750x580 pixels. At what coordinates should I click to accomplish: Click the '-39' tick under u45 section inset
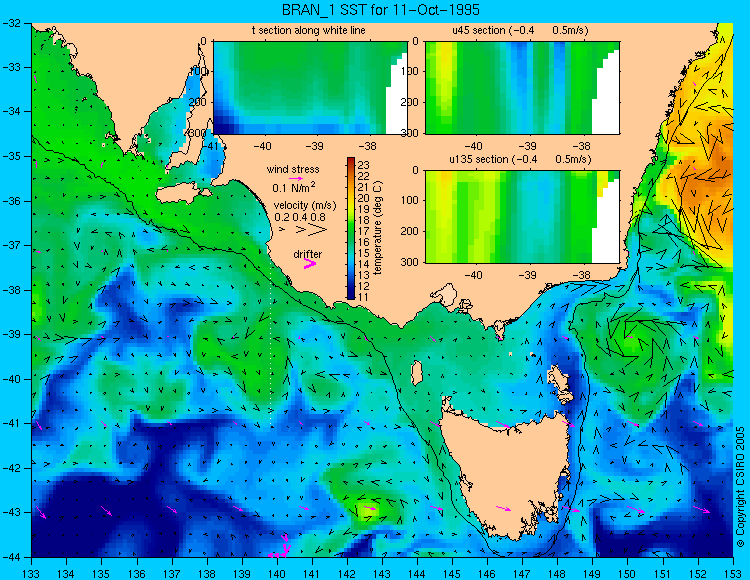[528, 146]
